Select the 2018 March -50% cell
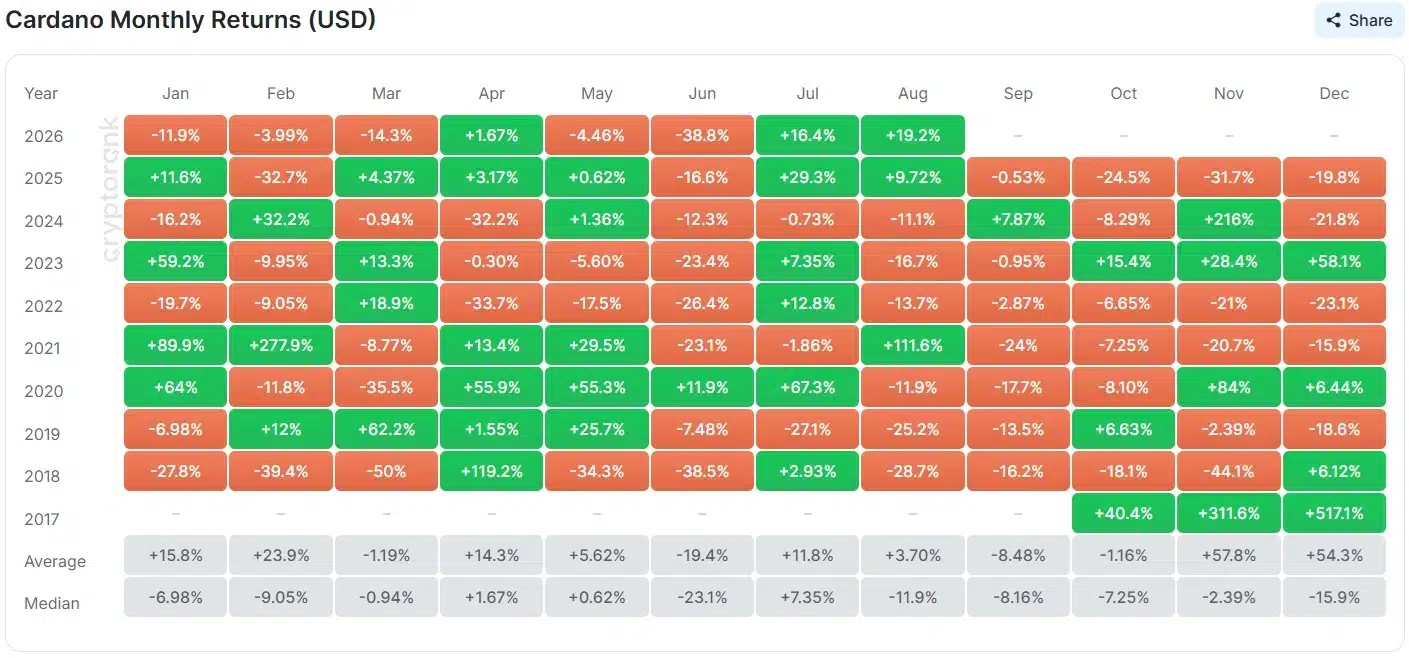This screenshot has height=658, width=1409. 386,471
